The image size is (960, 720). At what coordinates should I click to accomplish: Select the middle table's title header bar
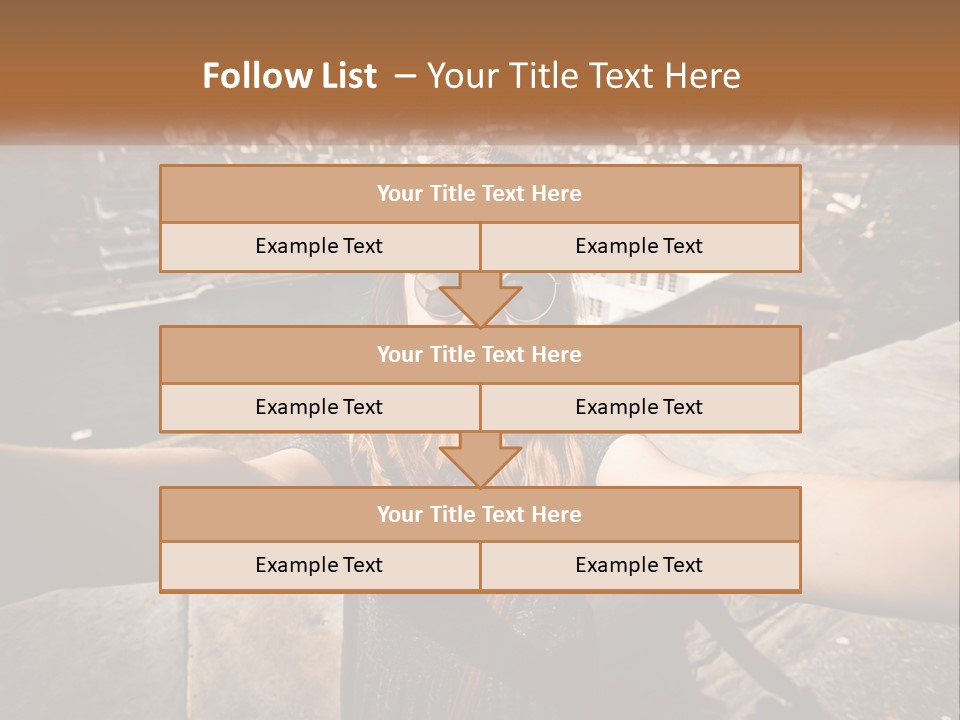tap(480, 355)
